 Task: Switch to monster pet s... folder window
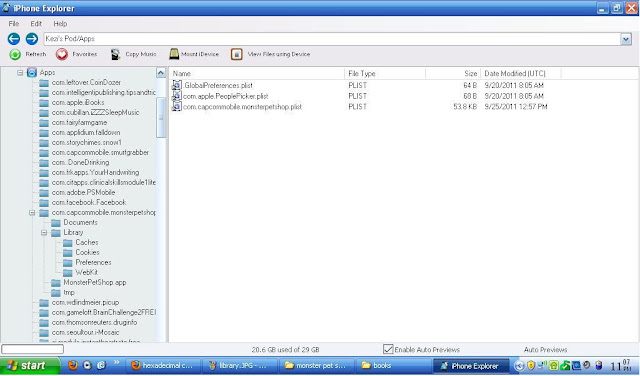[x=317, y=366]
